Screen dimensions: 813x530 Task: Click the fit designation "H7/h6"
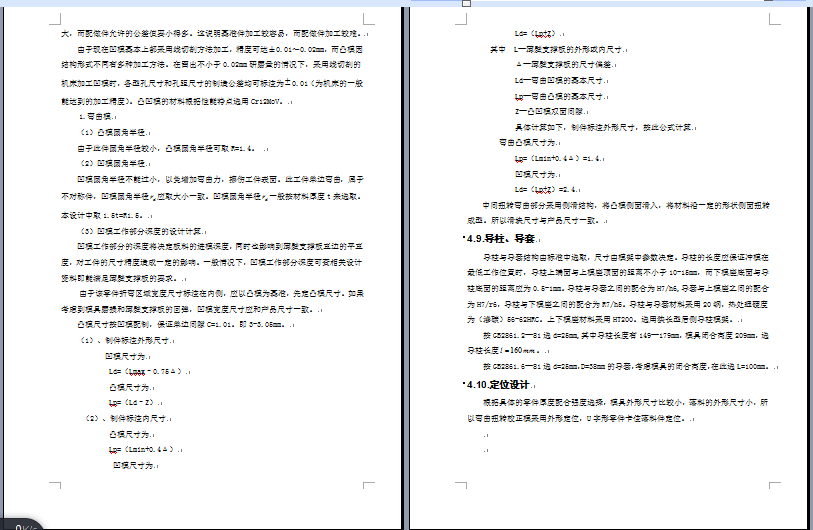point(667,288)
